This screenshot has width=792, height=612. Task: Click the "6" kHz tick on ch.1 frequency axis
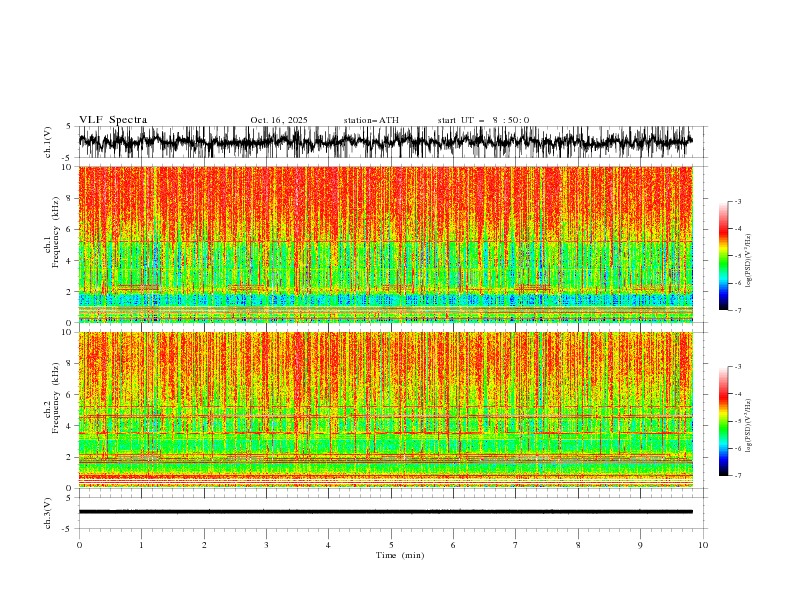(70, 230)
